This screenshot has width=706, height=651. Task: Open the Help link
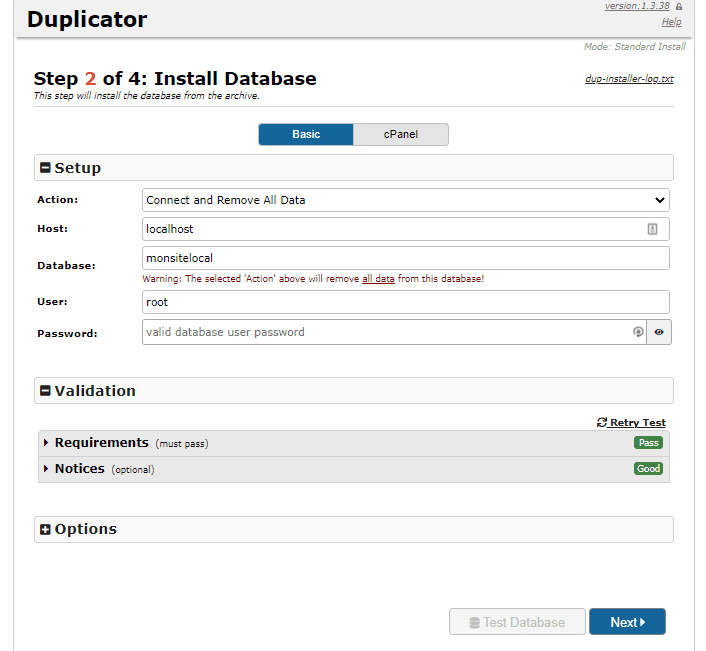(x=671, y=22)
